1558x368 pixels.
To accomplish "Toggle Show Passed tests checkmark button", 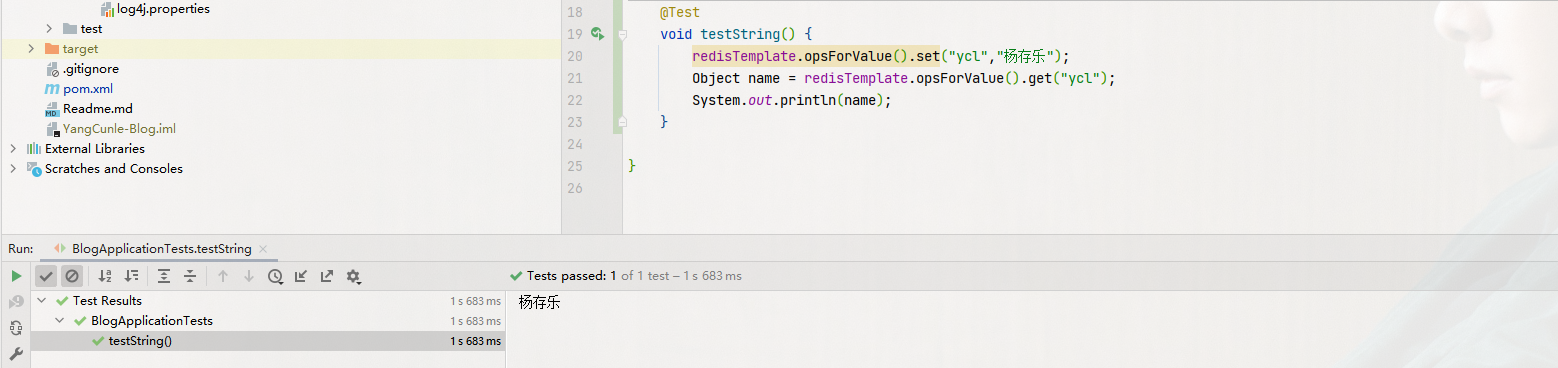I will (46, 276).
